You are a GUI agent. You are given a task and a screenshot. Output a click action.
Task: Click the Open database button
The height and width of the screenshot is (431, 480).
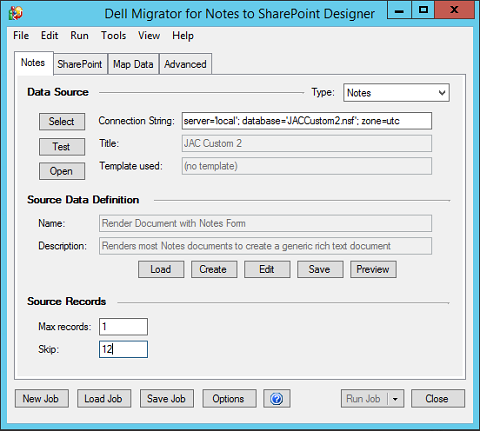coord(62,171)
